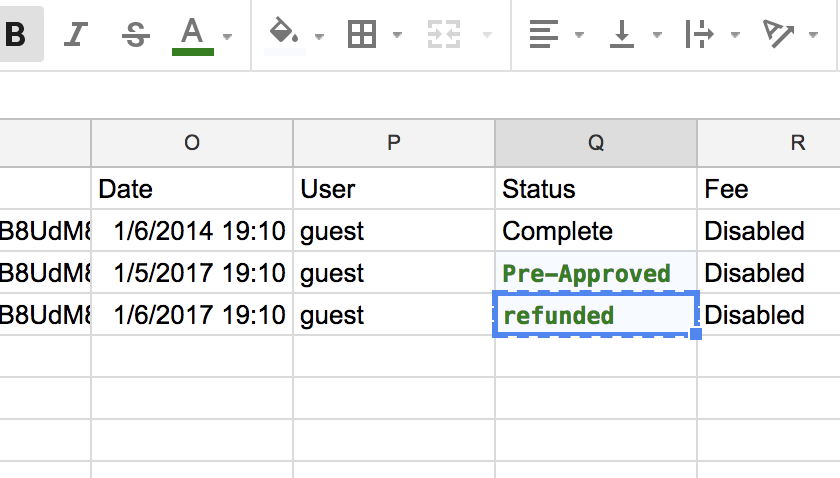The height and width of the screenshot is (478, 840).
Task: Click the borders icon
Action: (362, 35)
